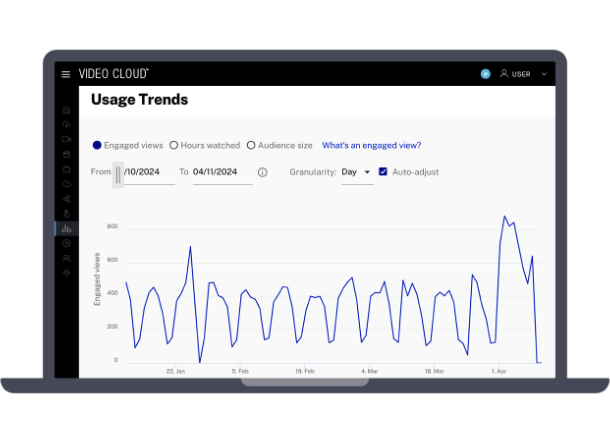
Task: Select the Engaged views radio button
Action: coord(97,145)
